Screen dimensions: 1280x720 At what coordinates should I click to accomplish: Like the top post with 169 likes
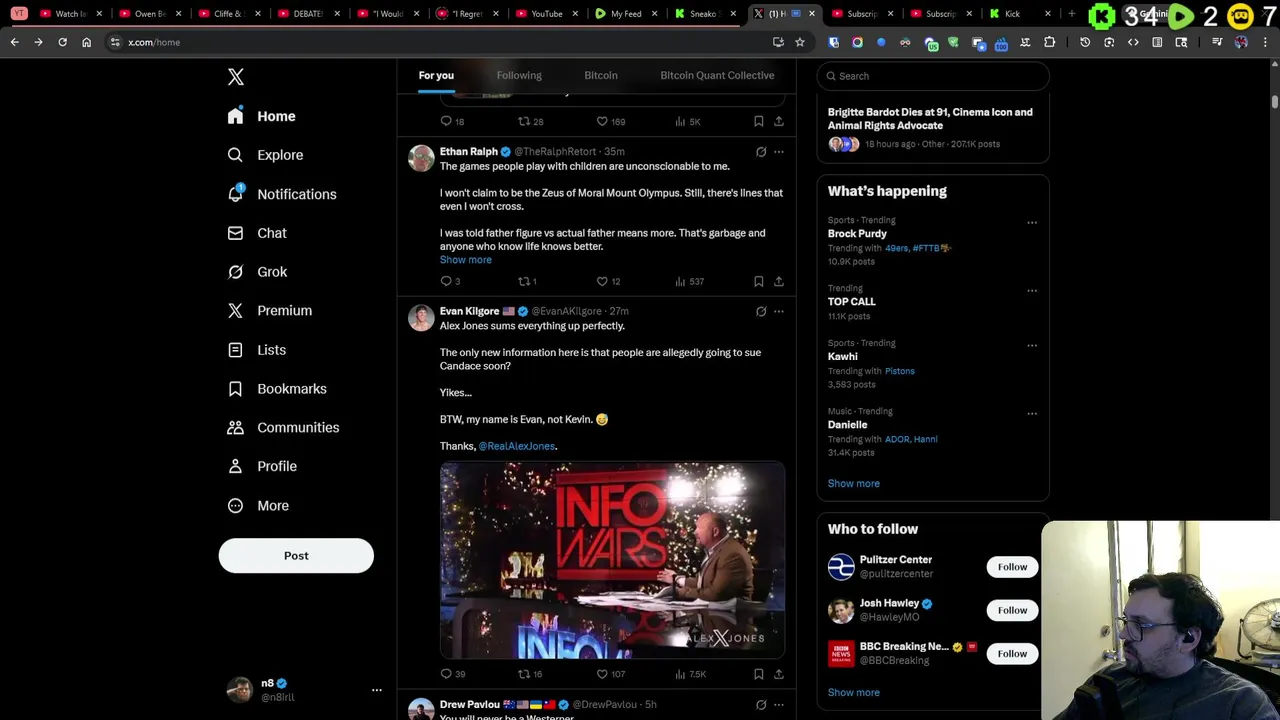pos(611,121)
